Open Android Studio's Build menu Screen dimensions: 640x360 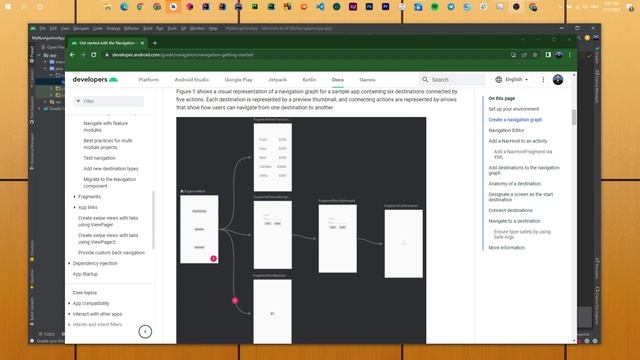pyautogui.click(x=148, y=29)
